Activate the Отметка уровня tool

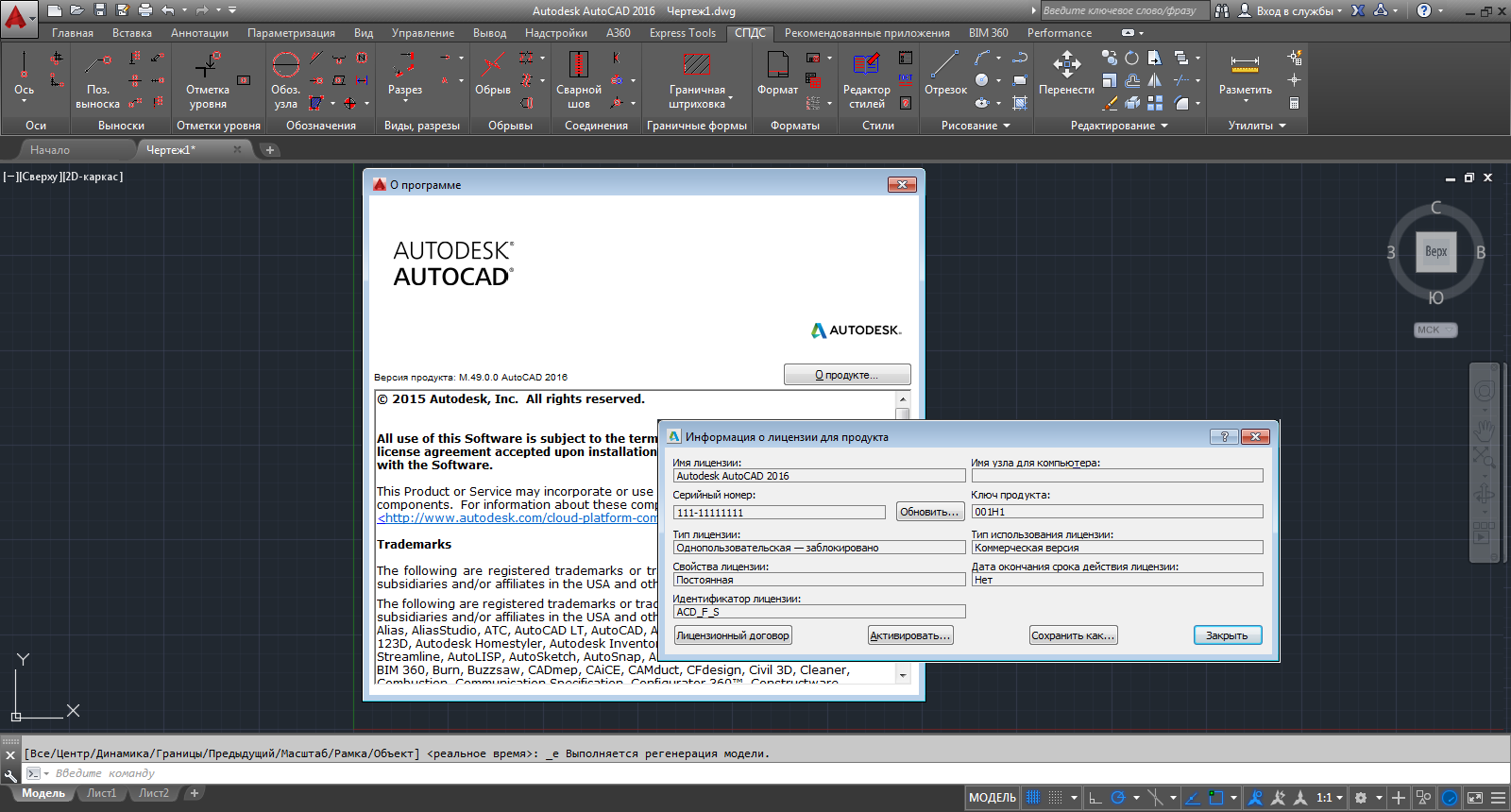coord(207,79)
